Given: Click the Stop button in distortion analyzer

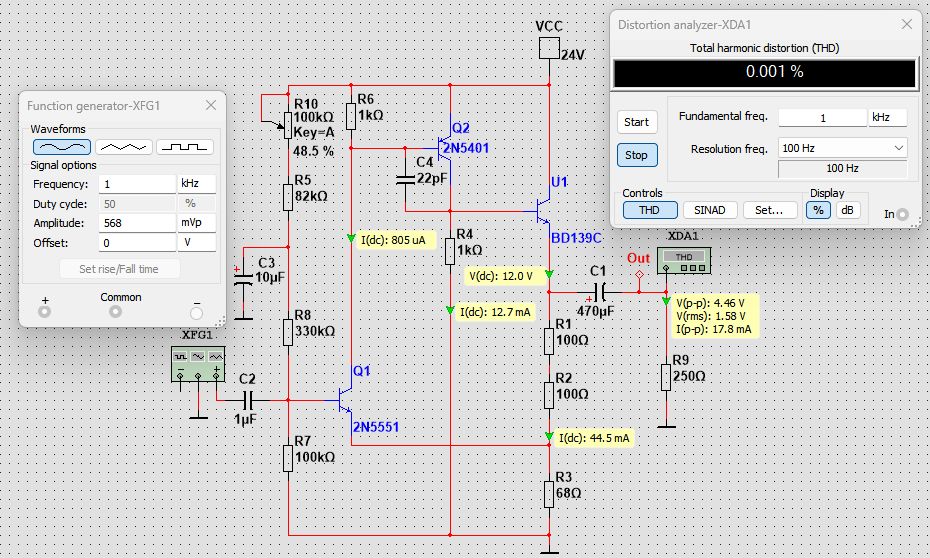Looking at the screenshot, I should click(x=636, y=155).
